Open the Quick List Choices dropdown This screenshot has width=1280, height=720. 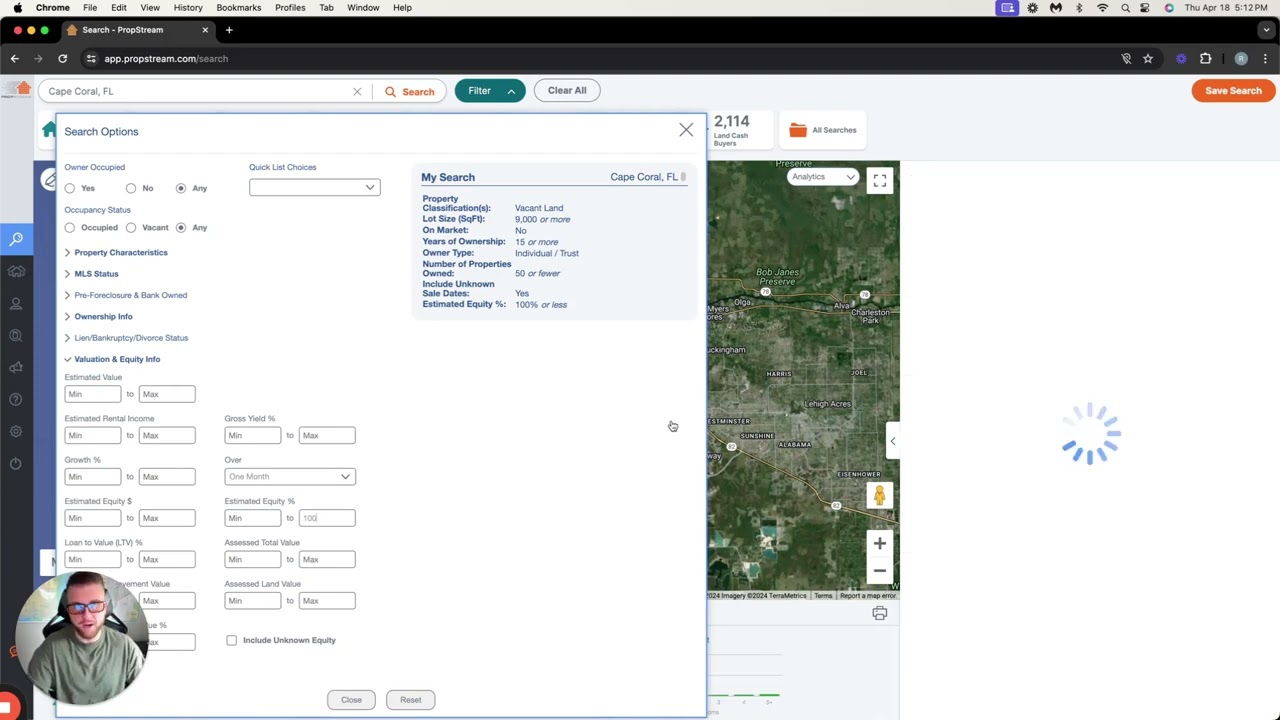tap(314, 188)
